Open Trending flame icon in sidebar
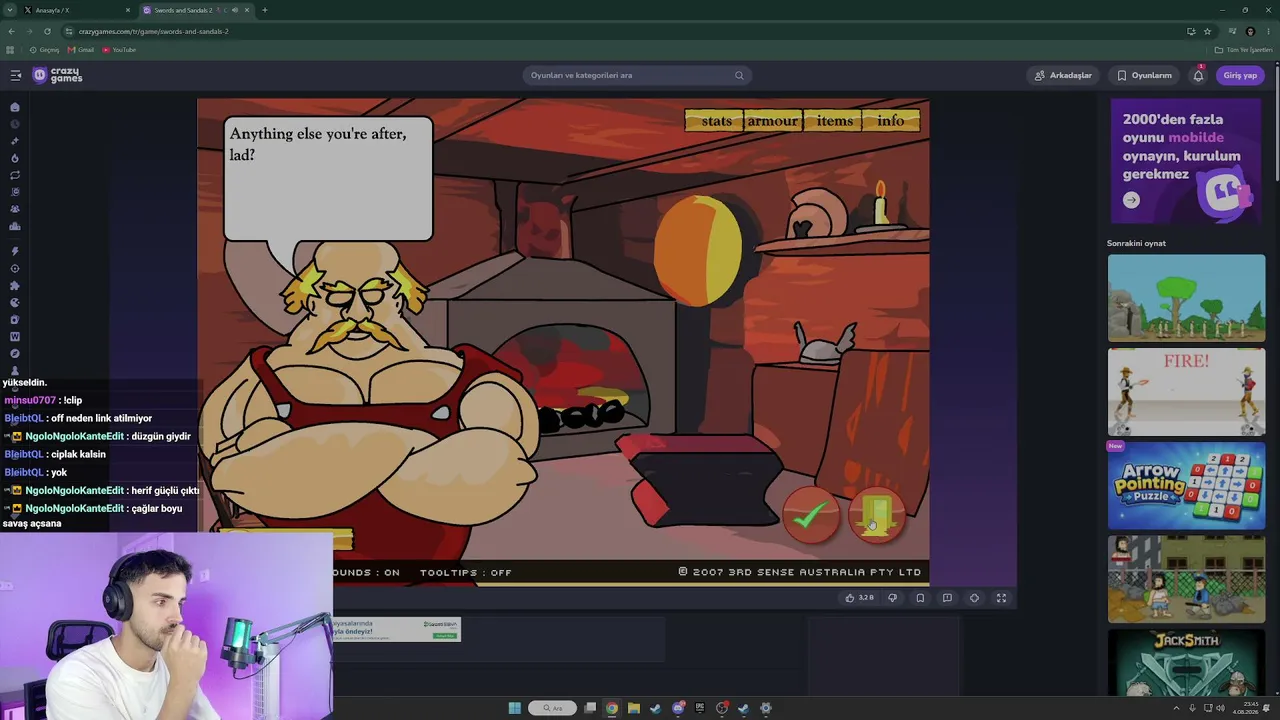The height and width of the screenshot is (720, 1280). (15, 158)
